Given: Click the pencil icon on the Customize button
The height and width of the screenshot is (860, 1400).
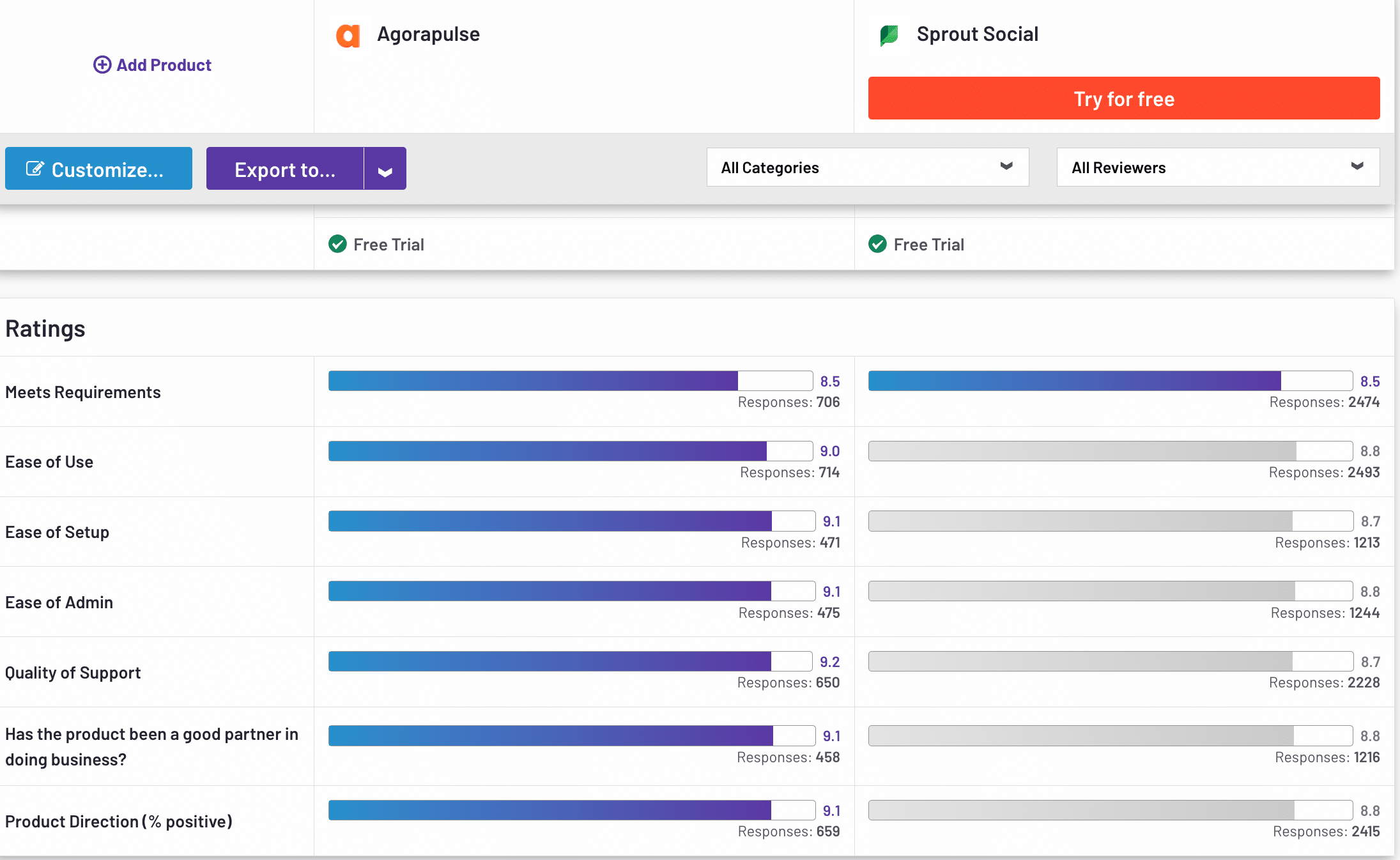Looking at the screenshot, I should [36, 168].
